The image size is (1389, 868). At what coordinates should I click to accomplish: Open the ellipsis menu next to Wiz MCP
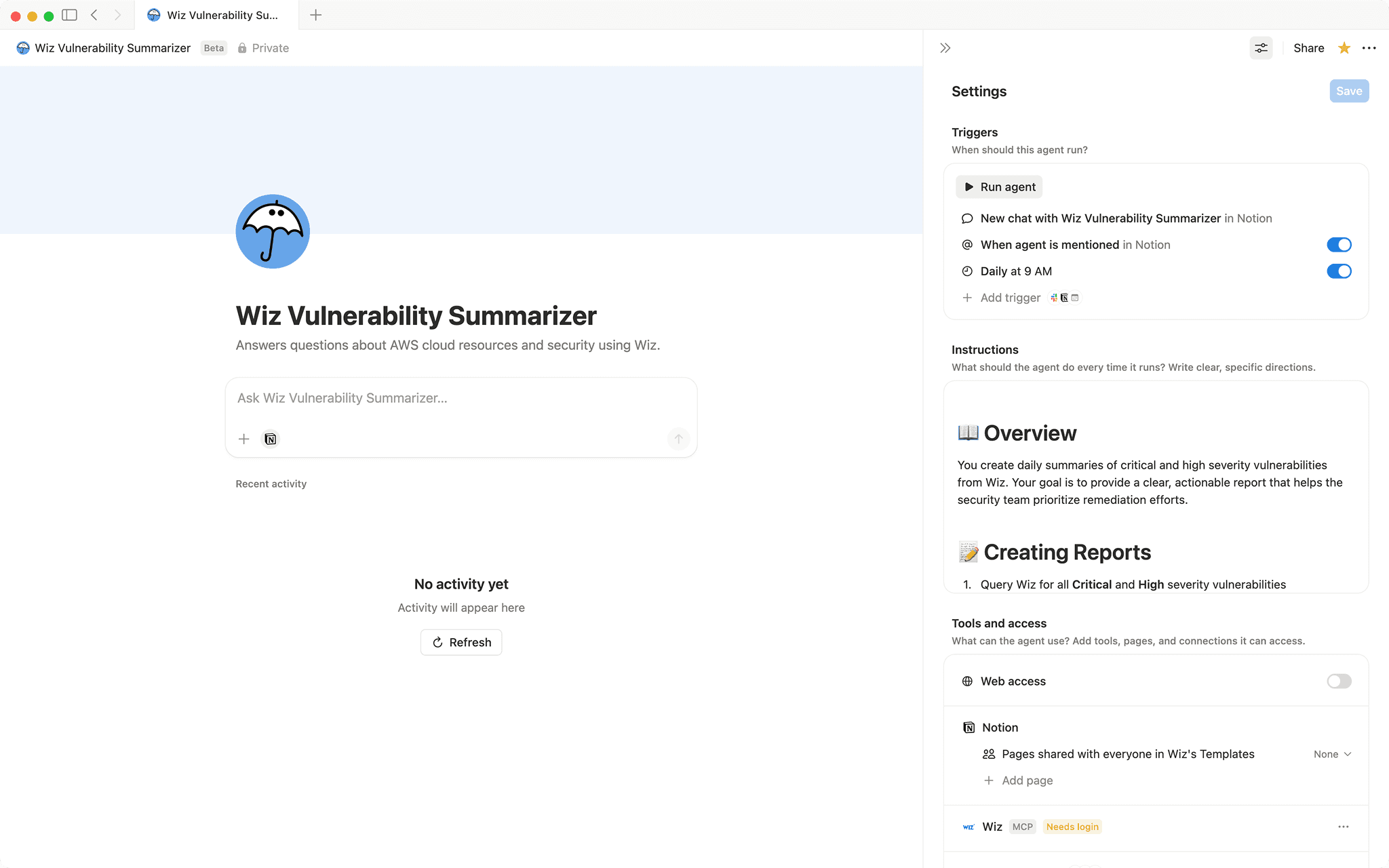point(1344,827)
